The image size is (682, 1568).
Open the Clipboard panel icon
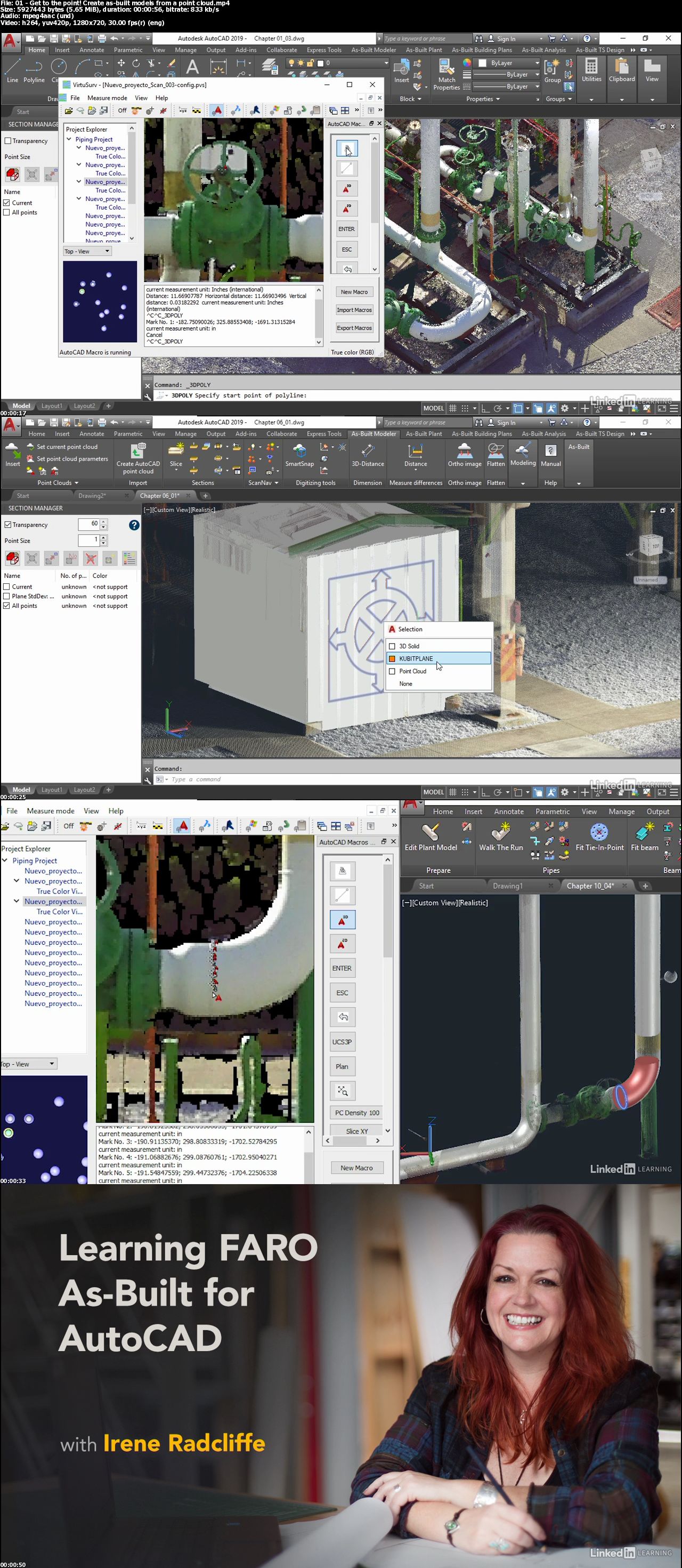point(621,69)
